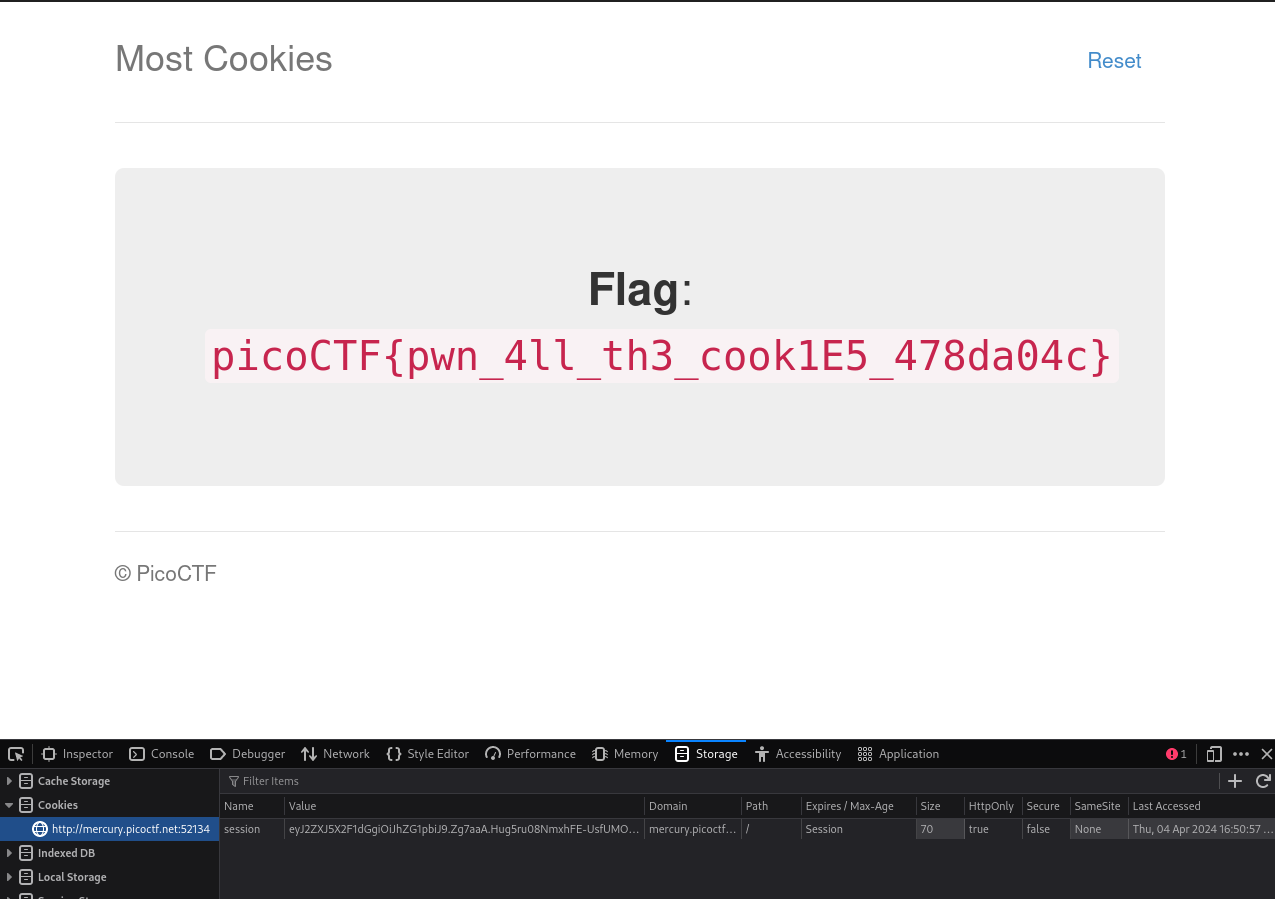Open the devtools three-dot options menu
1275x899 pixels.
point(1241,754)
